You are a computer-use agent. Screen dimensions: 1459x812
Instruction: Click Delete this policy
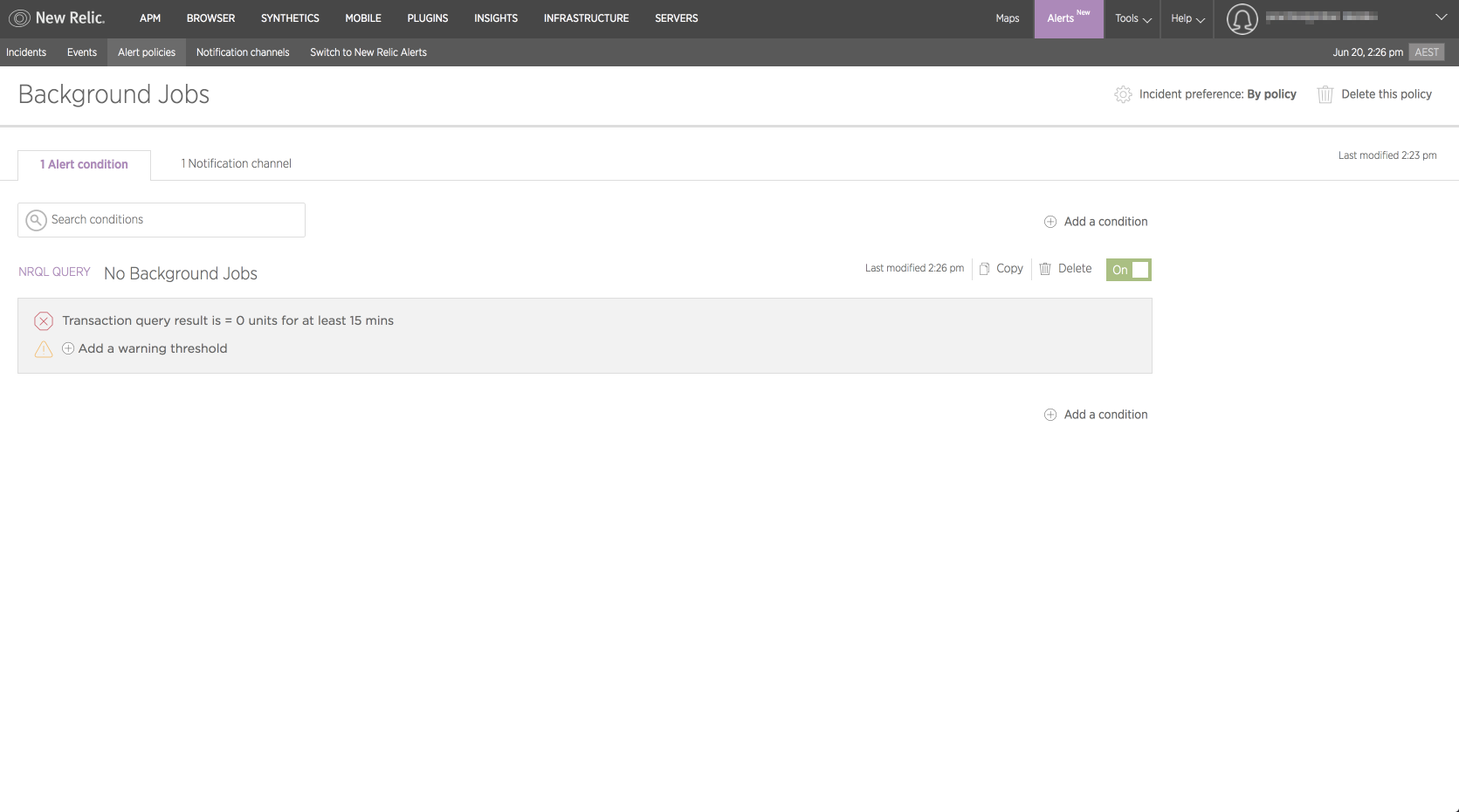pos(1387,94)
